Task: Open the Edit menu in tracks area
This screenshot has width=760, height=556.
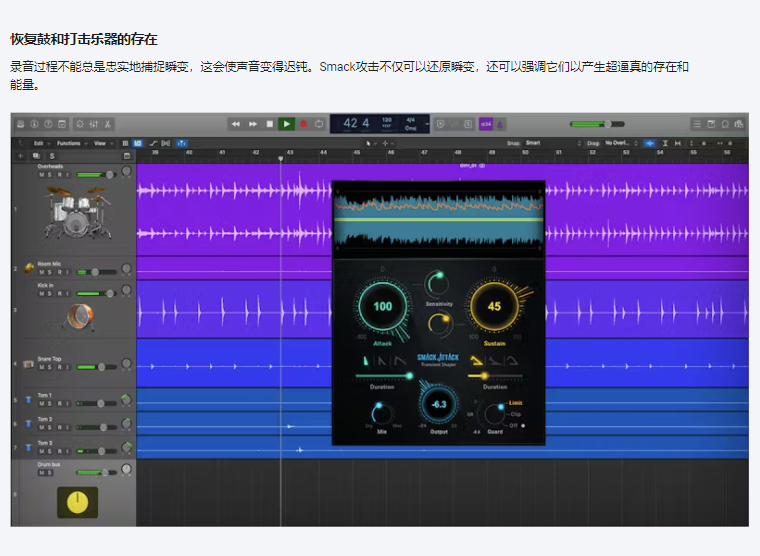Action: point(41,143)
